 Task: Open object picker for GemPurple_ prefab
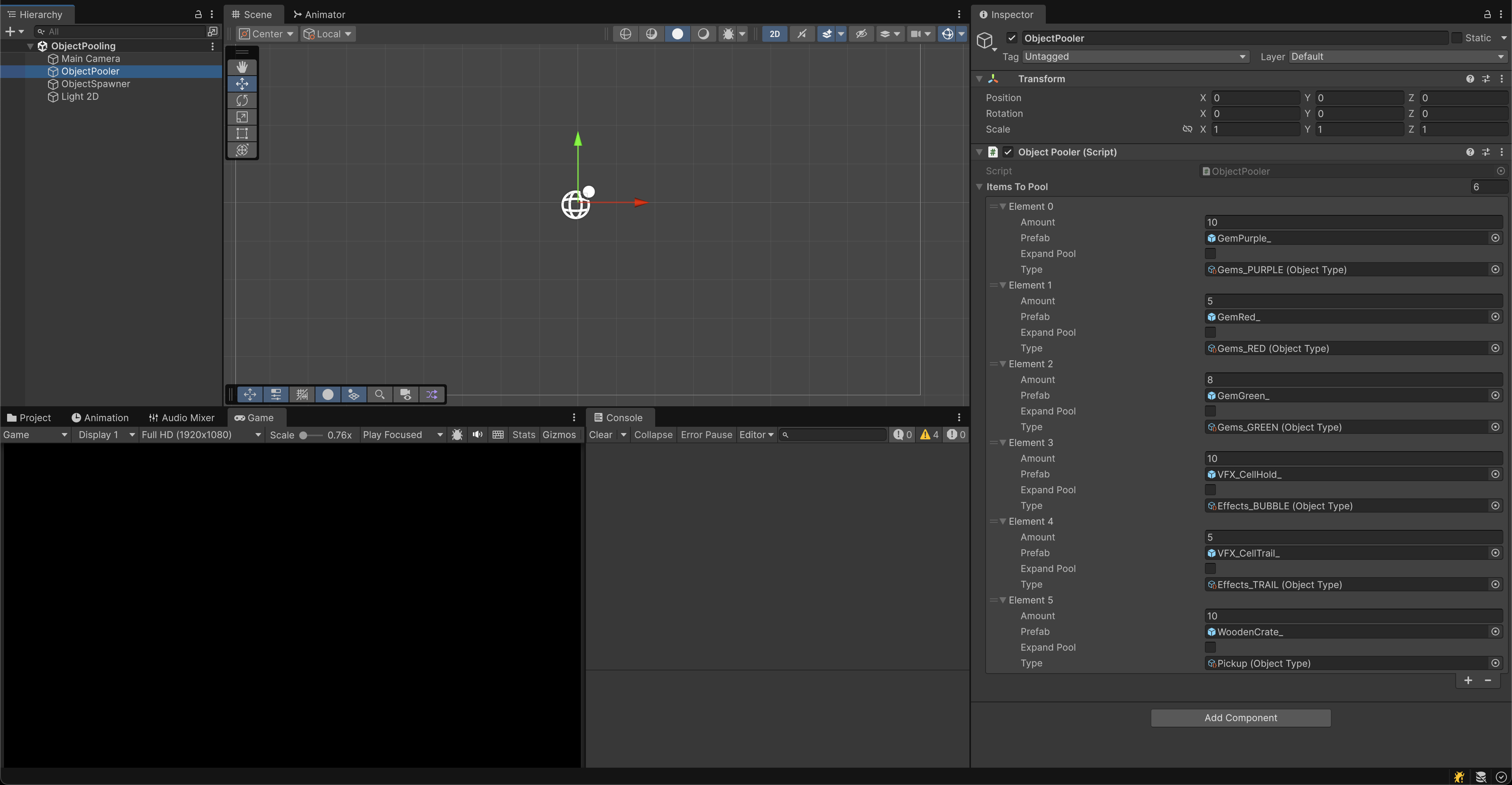tap(1495, 238)
